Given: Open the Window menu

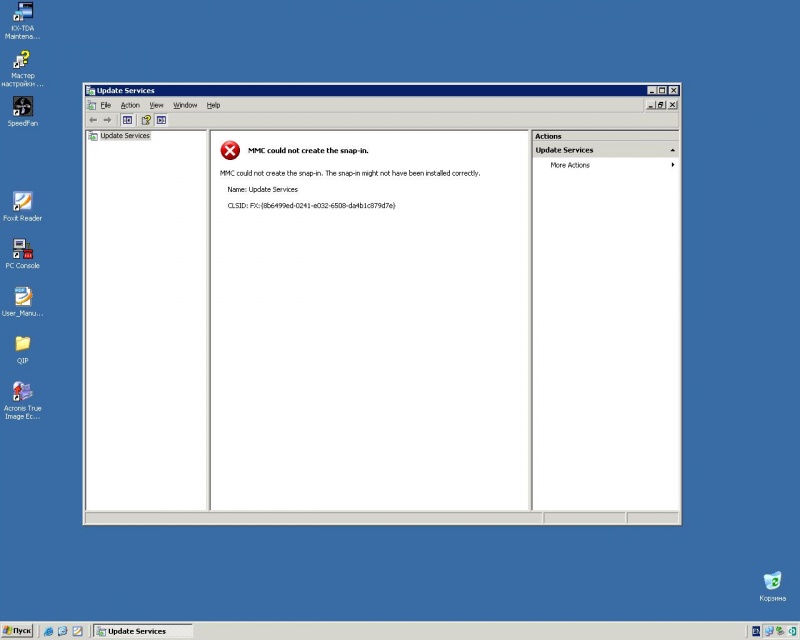Looking at the screenshot, I should 185,105.
